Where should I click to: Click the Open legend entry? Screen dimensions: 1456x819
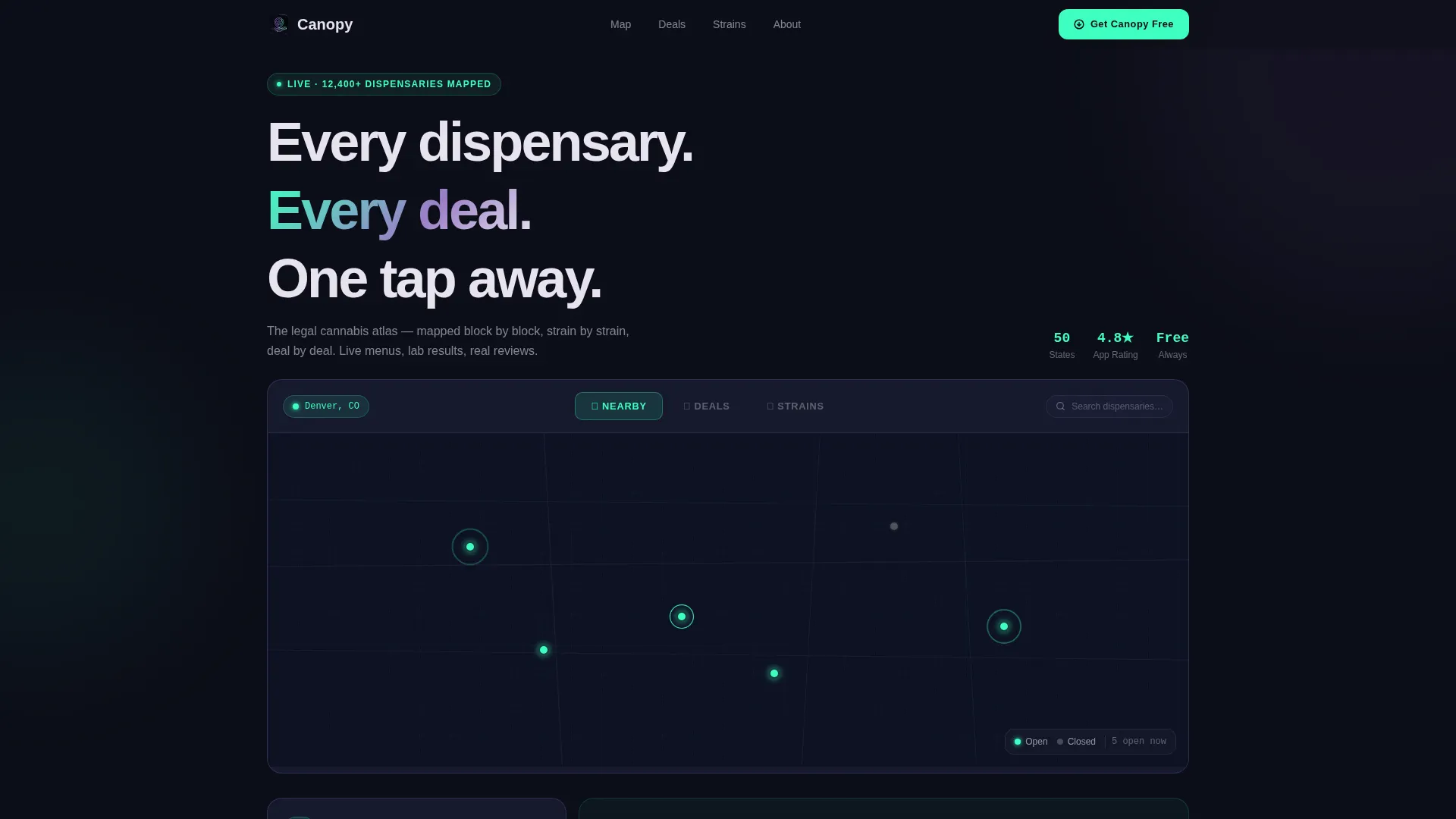pos(1031,742)
